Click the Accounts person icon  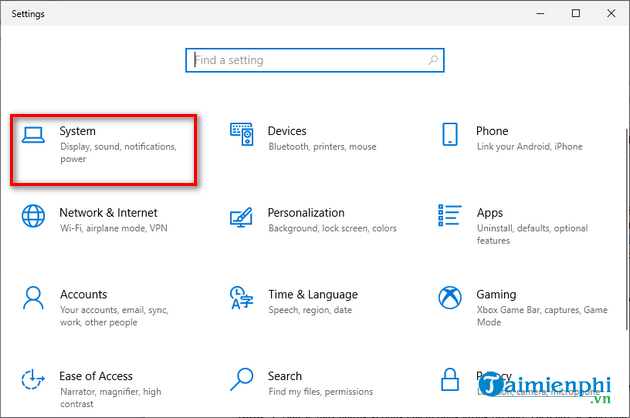click(34, 298)
